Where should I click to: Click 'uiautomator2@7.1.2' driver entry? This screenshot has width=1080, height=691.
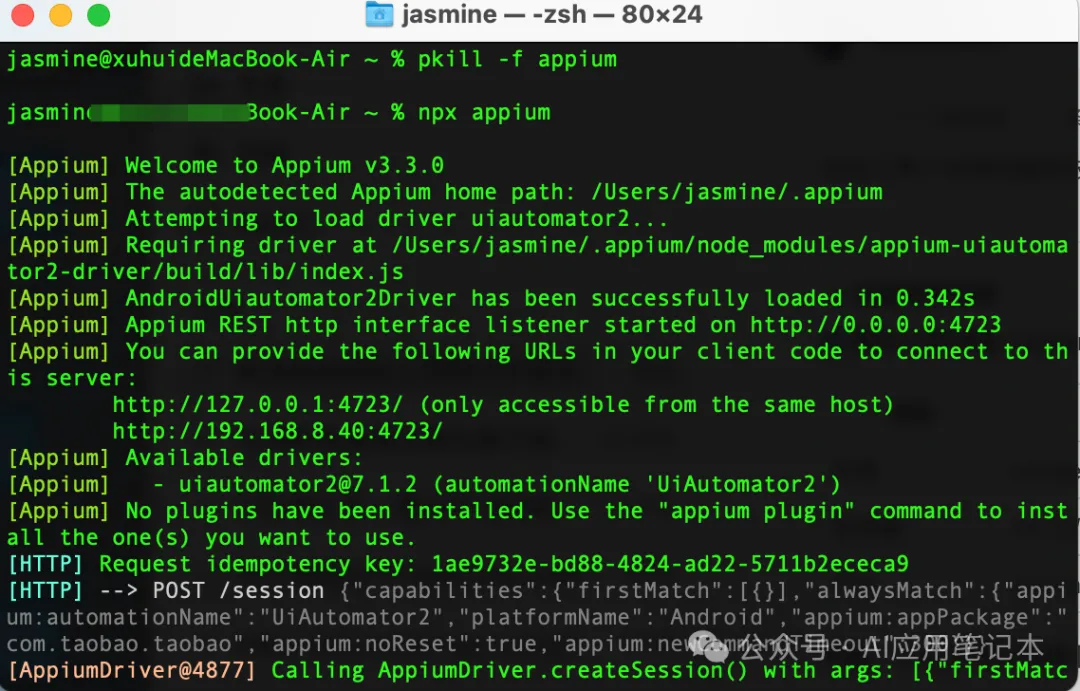click(x=298, y=484)
